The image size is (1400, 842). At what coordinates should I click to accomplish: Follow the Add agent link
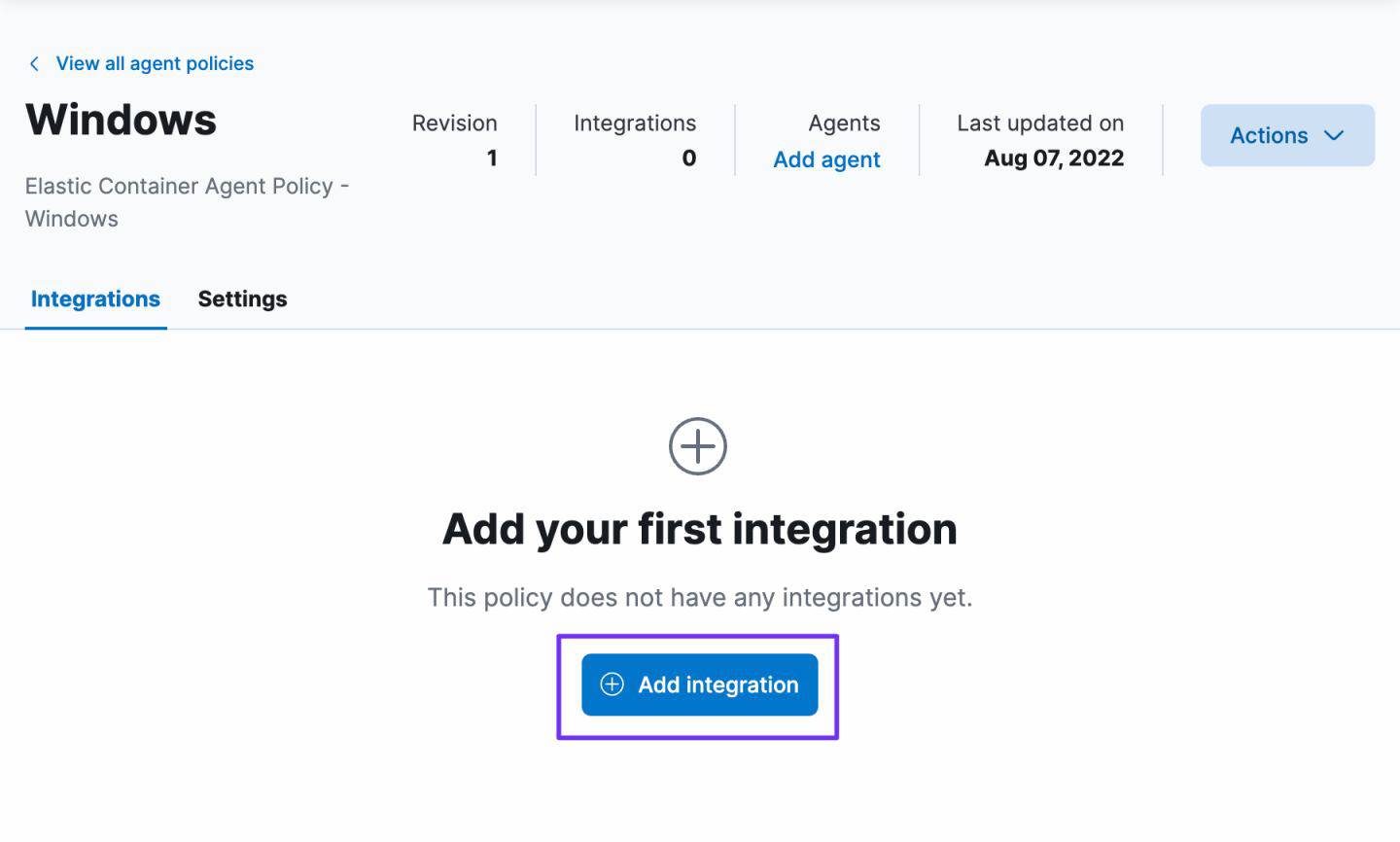pyautogui.click(x=826, y=160)
